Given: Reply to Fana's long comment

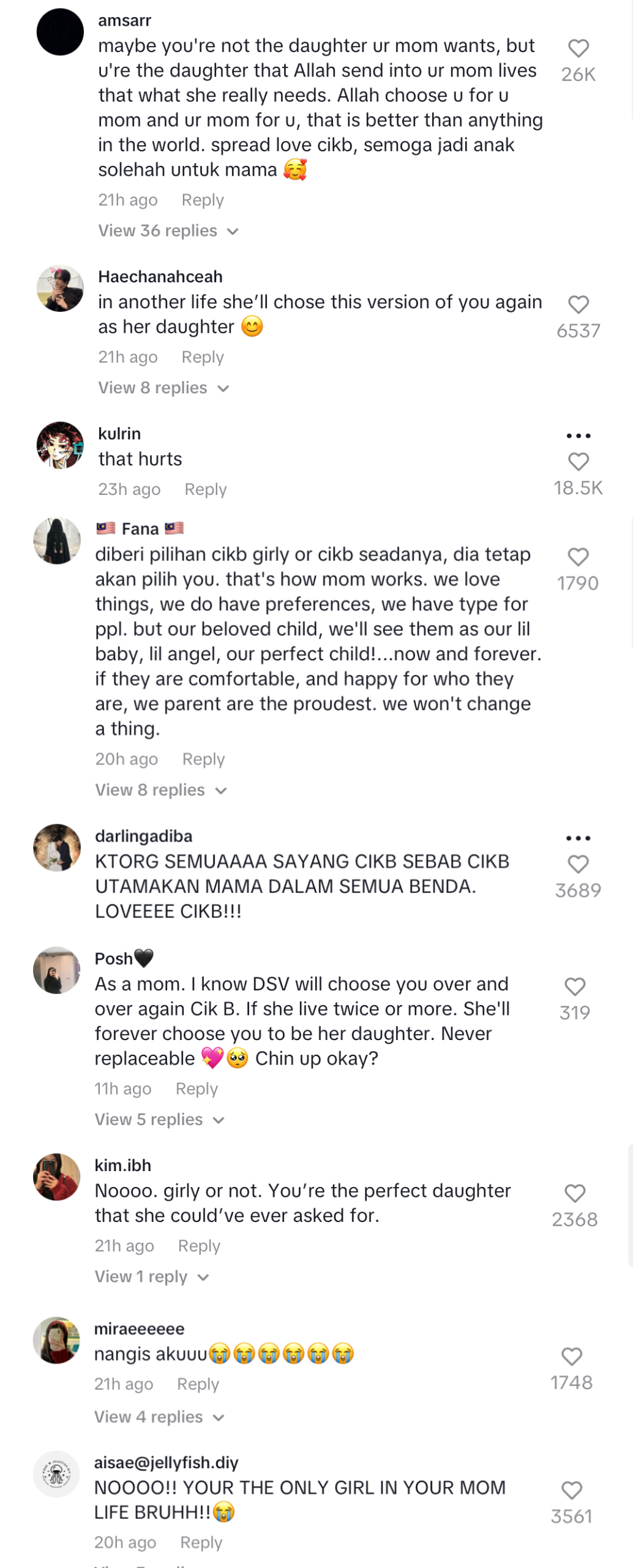Looking at the screenshot, I should tap(203, 759).
